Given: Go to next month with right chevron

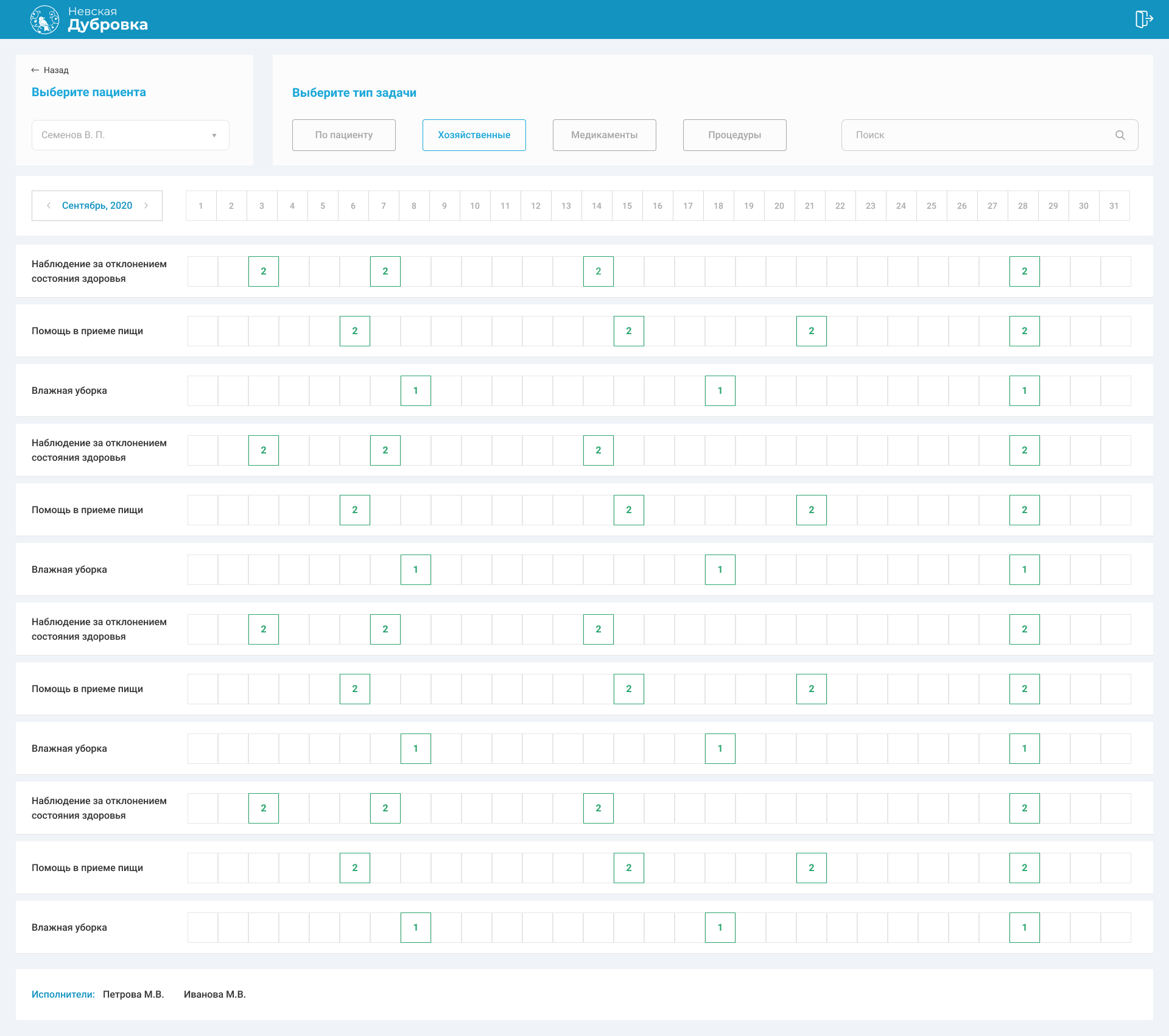Looking at the screenshot, I should click(x=146, y=206).
